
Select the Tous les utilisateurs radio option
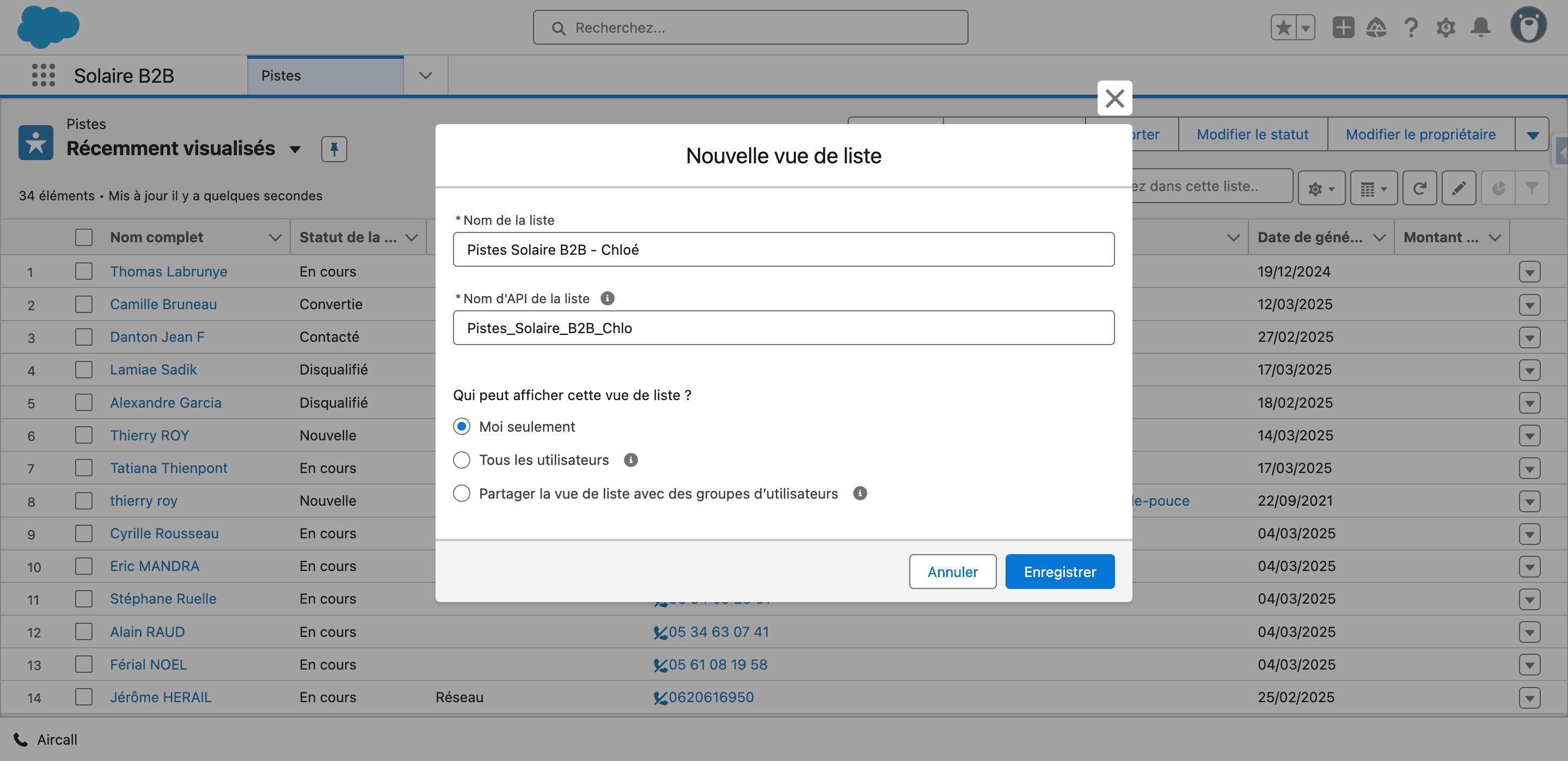461,461
